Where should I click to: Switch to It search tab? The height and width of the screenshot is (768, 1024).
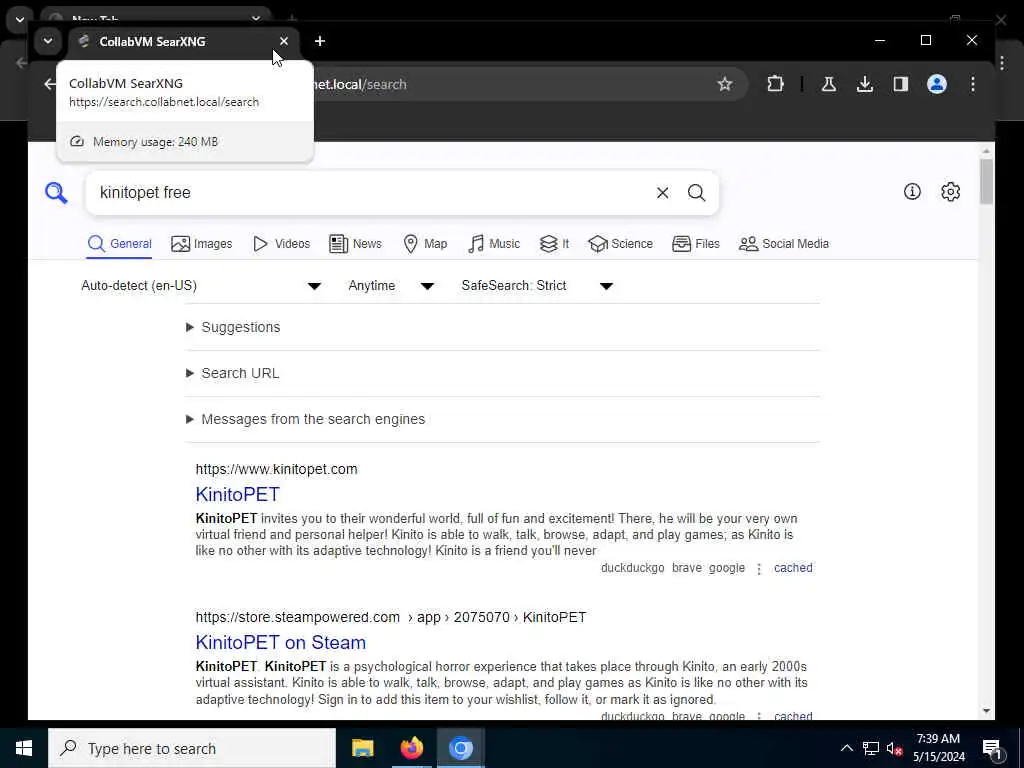pos(554,244)
